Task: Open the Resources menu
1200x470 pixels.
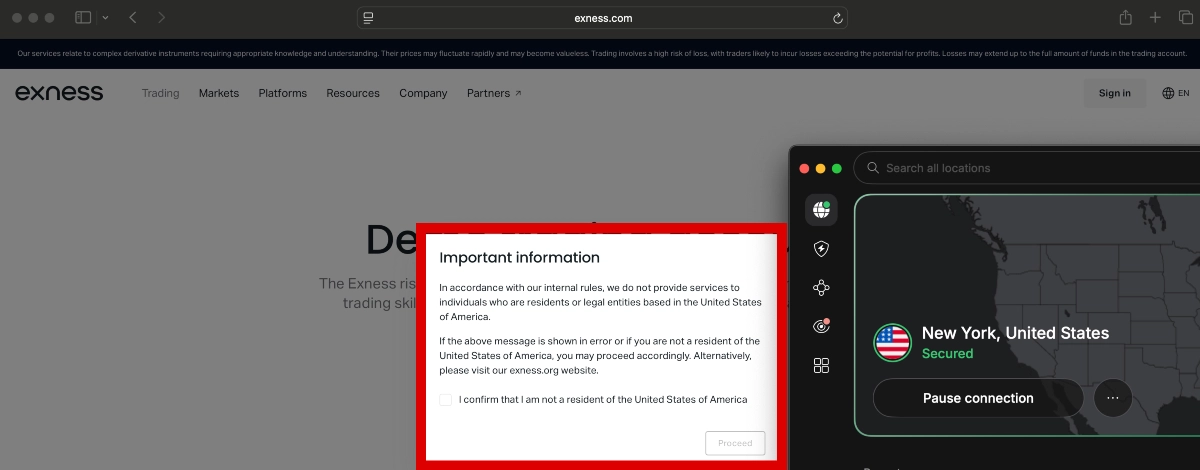Action: (x=353, y=93)
